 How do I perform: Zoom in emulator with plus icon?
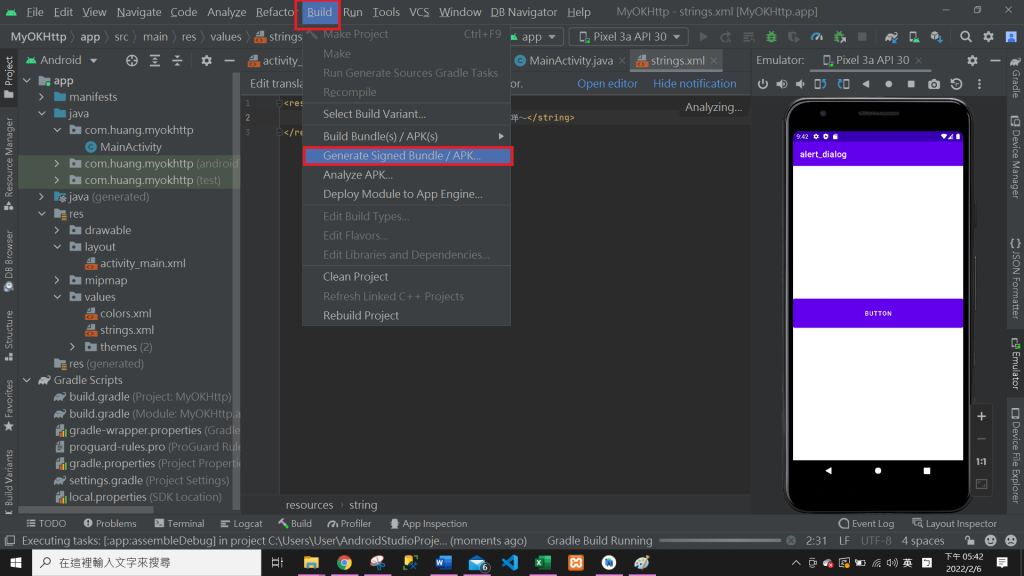[982, 416]
